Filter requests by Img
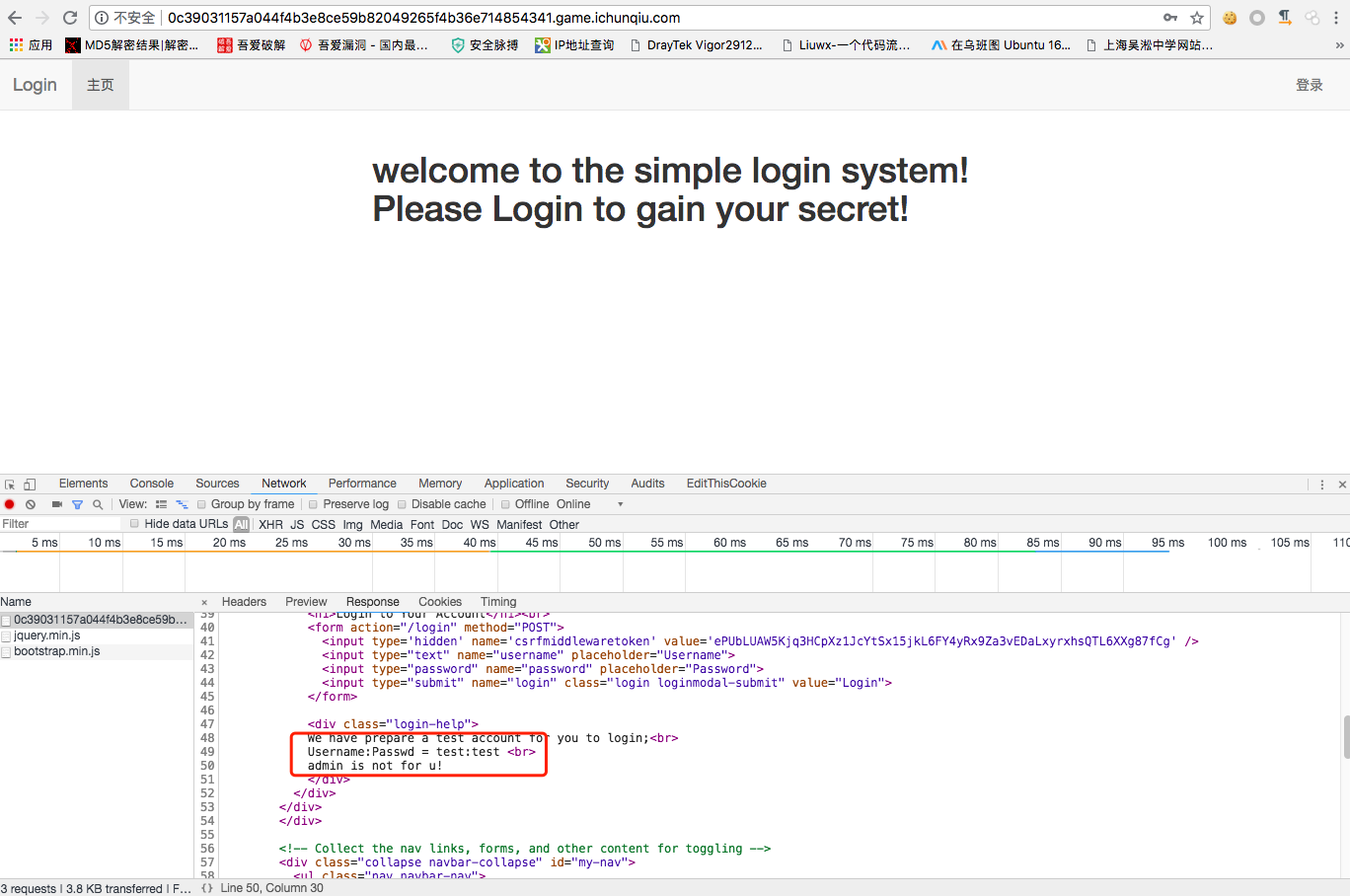This screenshot has width=1350, height=896. coord(353,525)
